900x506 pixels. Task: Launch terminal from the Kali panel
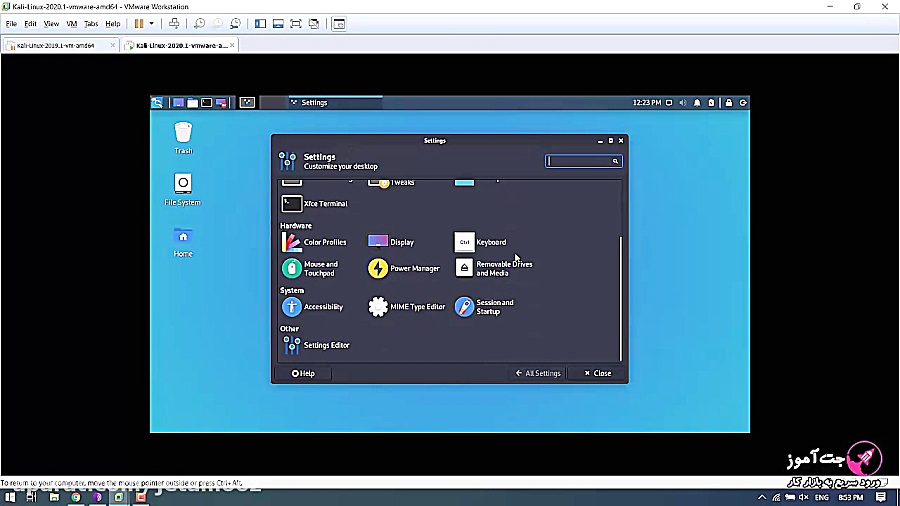[207, 103]
